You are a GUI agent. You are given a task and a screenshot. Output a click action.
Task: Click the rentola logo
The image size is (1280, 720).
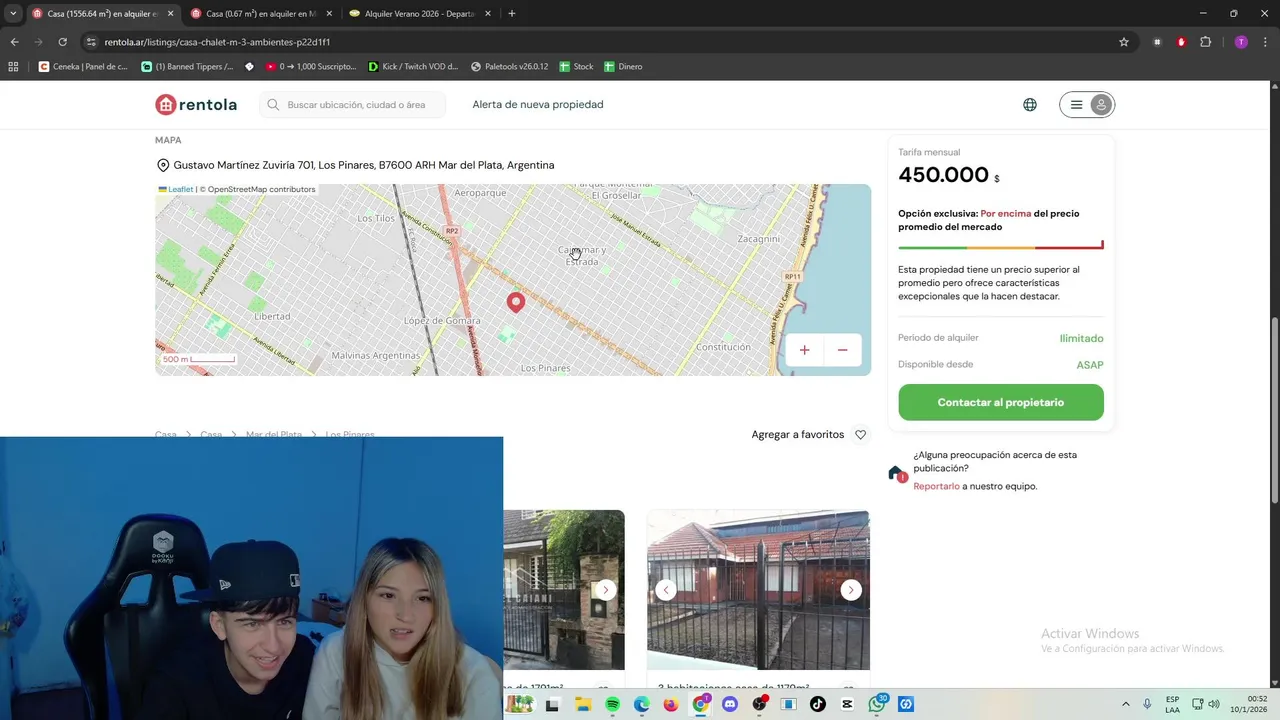pyautogui.click(x=196, y=104)
